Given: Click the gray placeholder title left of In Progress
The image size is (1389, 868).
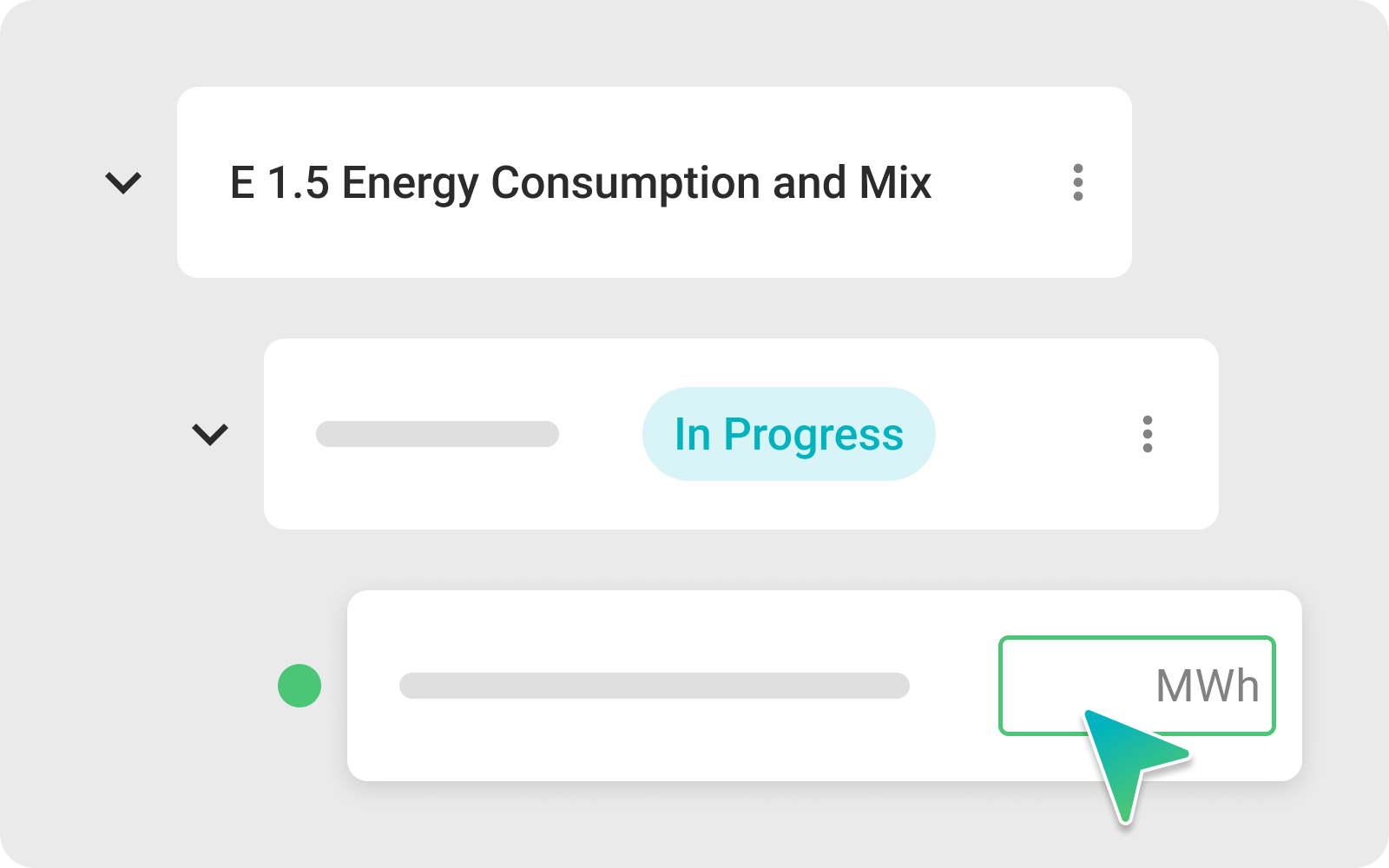Looking at the screenshot, I should (437, 434).
